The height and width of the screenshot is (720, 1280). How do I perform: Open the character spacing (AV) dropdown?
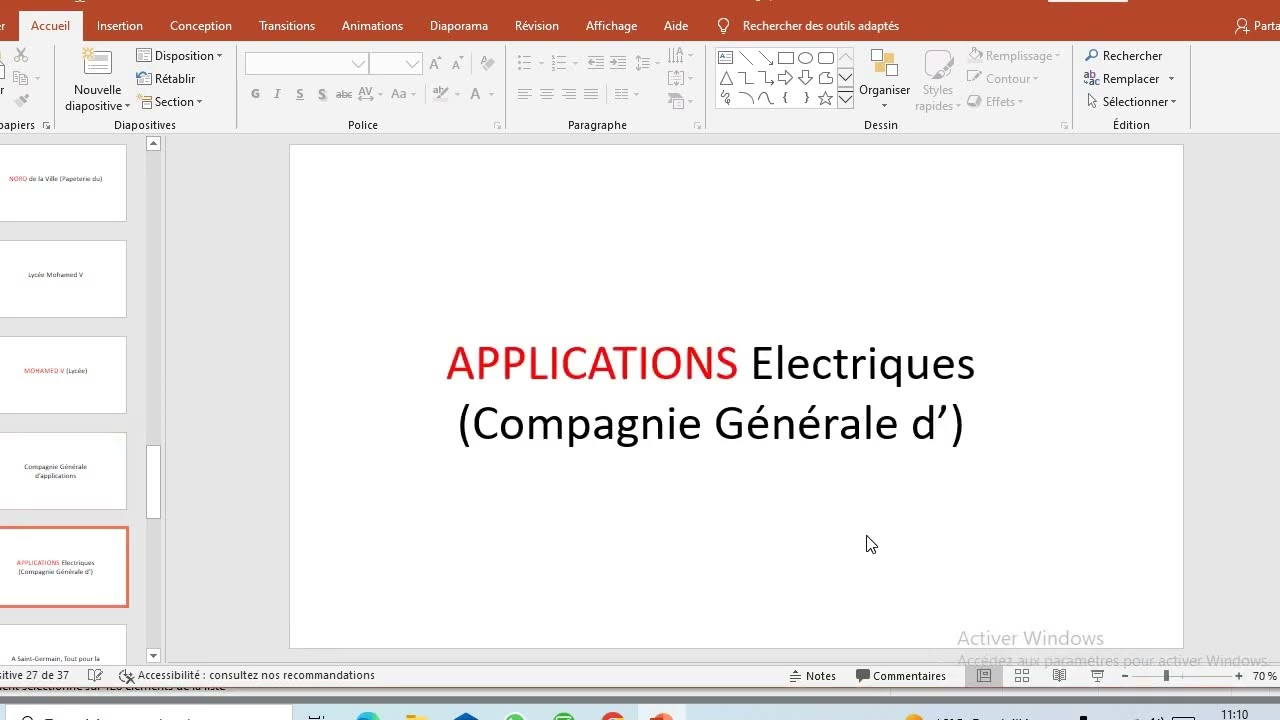[369, 94]
